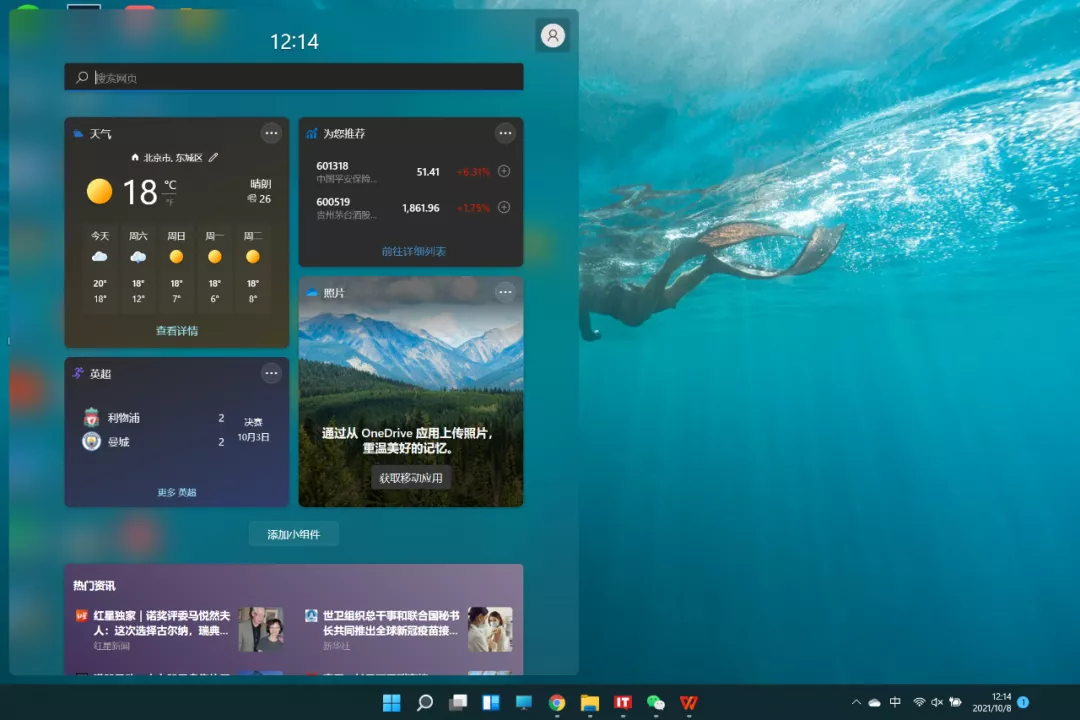Click the 添加小组件 button
The height and width of the screenshot is (720, 1080).
point(294,534)
